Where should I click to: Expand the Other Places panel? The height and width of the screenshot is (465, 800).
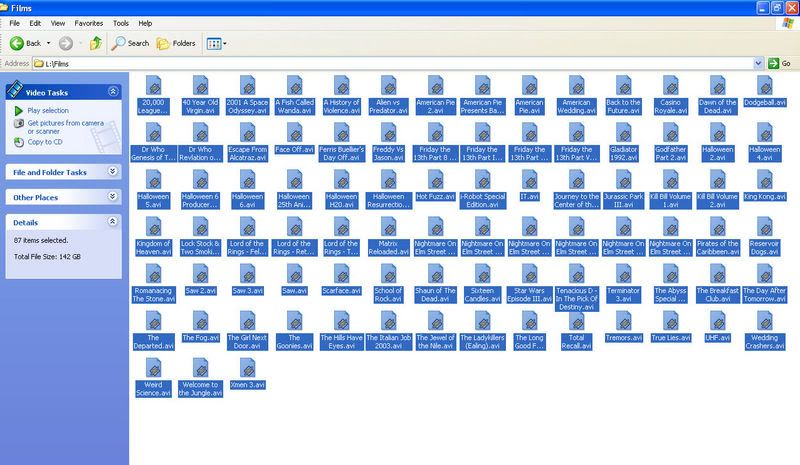tap(113, 197)
